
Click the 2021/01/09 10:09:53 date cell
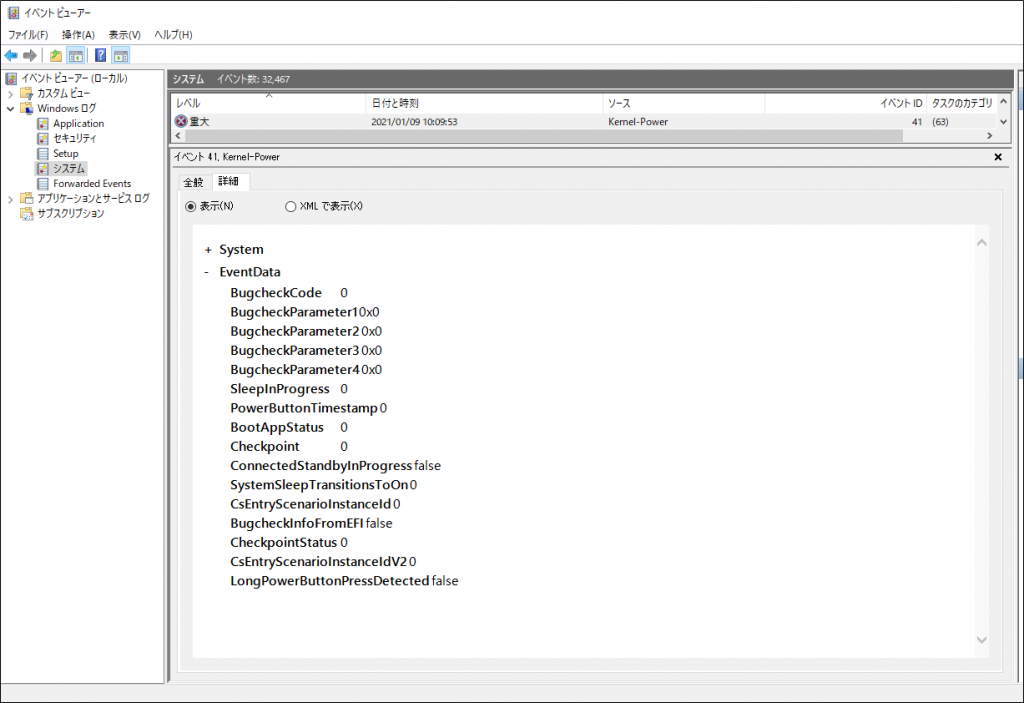tap(414, 122)
